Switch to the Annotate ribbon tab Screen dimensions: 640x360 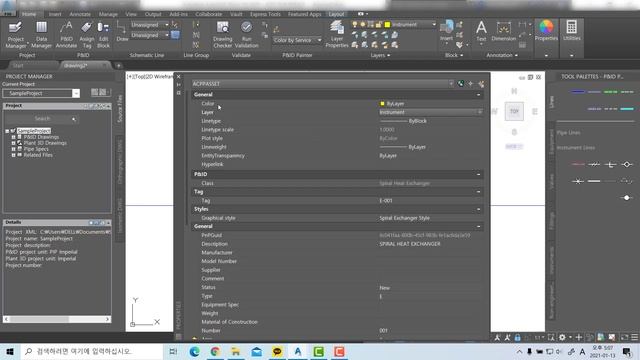(80, 14)
